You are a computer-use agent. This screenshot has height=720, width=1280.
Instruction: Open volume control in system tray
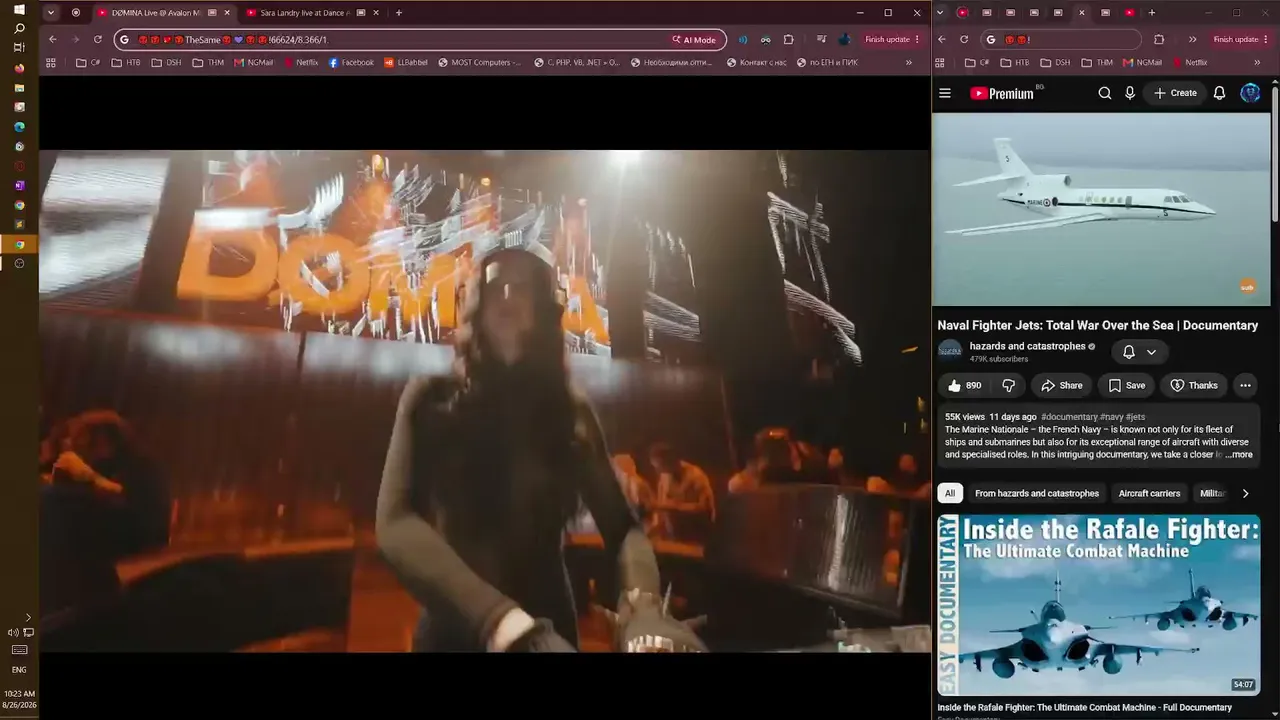click(12, 632)
